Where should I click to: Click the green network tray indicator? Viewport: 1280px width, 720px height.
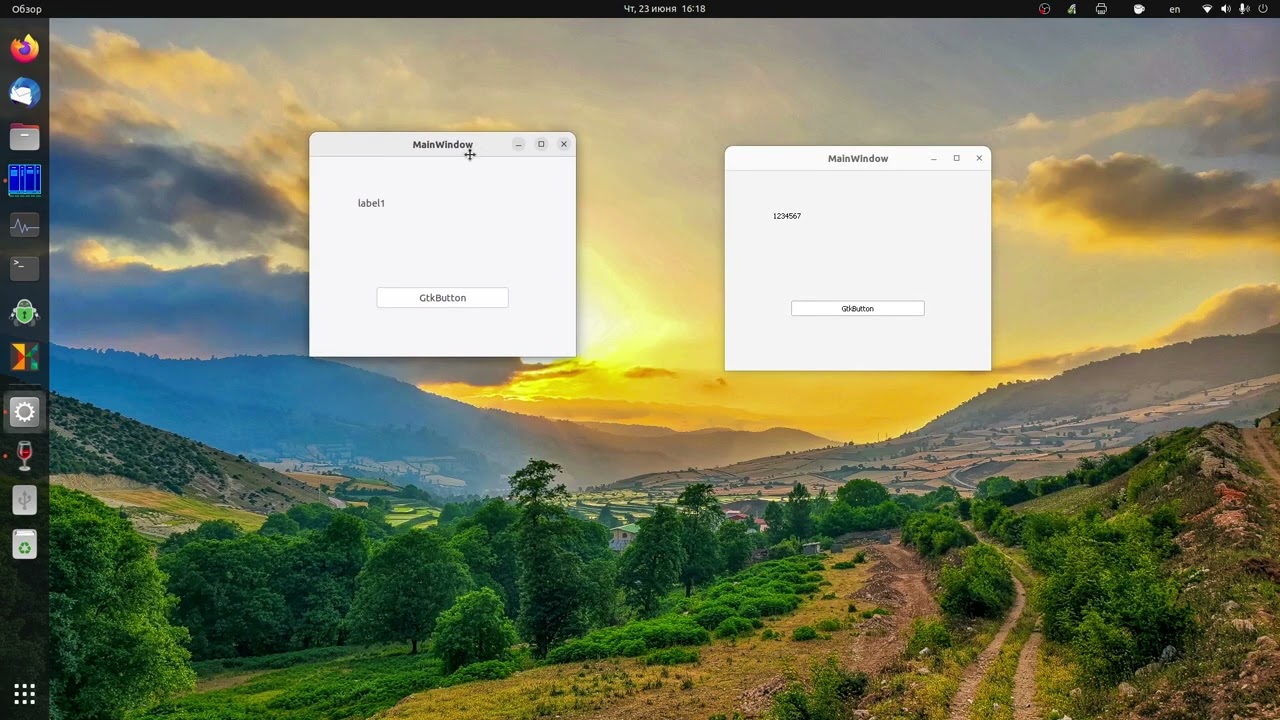tap(1072, 9)
